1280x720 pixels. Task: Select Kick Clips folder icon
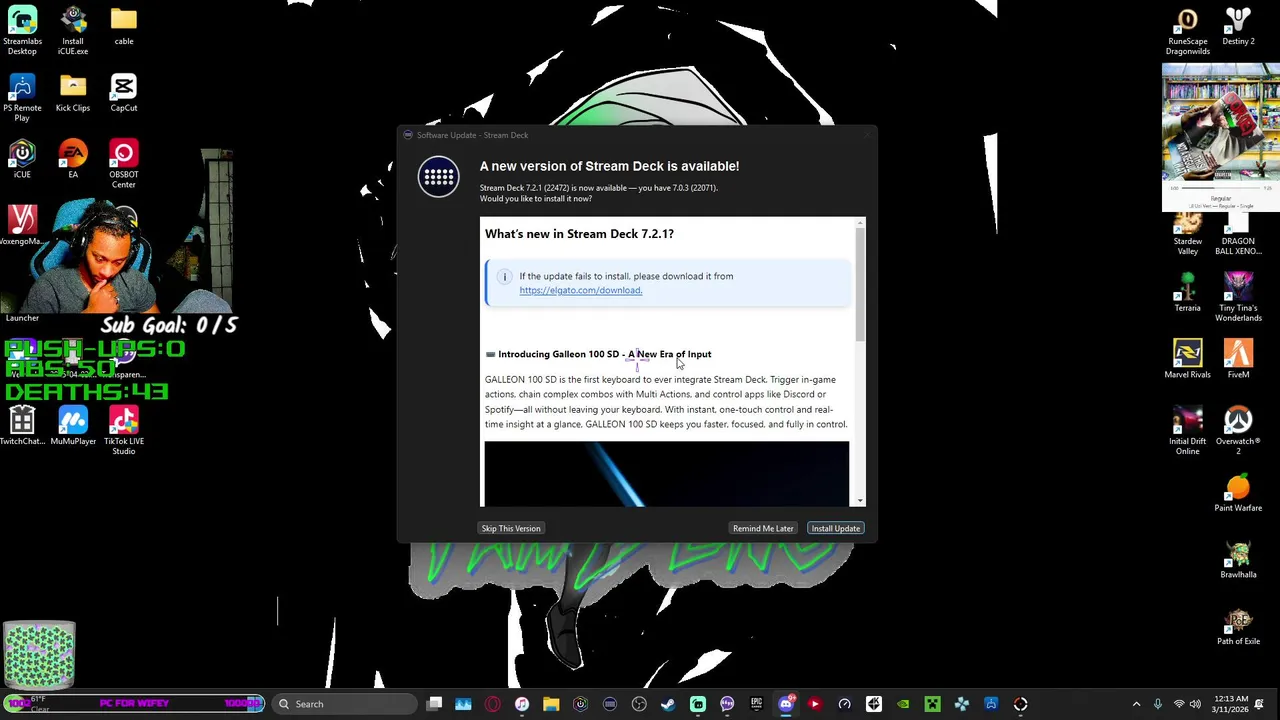pos(73,93)
